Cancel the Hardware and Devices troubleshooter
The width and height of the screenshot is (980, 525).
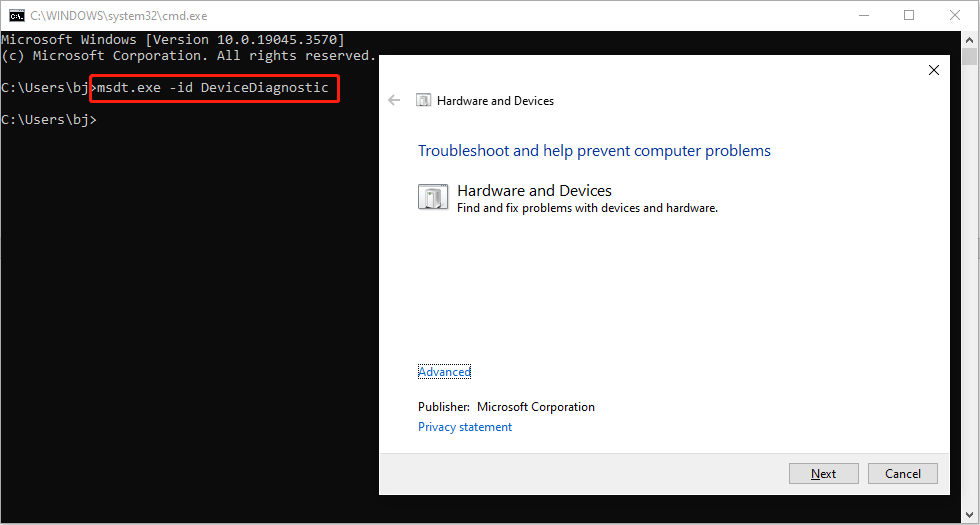(x=902, y=474)
